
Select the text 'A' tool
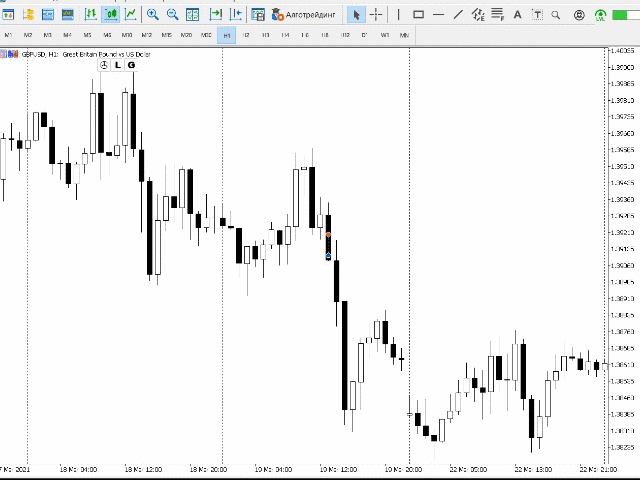click(x=518, y=15)
